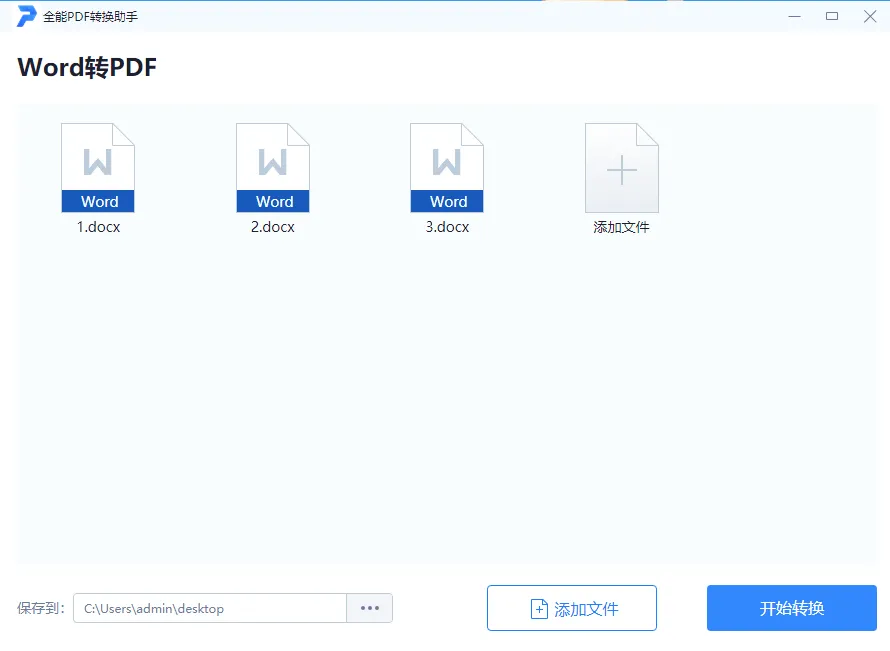Click the 2.docx file name
The height and width of the screenshot is (651, 890).
click(x=272, y=227)
